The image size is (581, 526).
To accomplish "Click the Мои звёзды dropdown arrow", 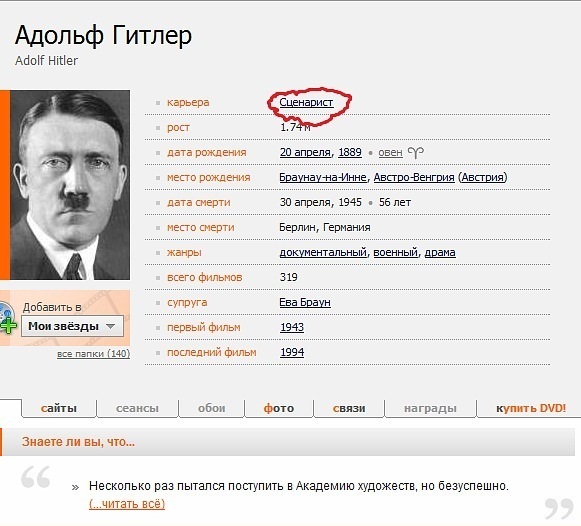I will point(110,326).
